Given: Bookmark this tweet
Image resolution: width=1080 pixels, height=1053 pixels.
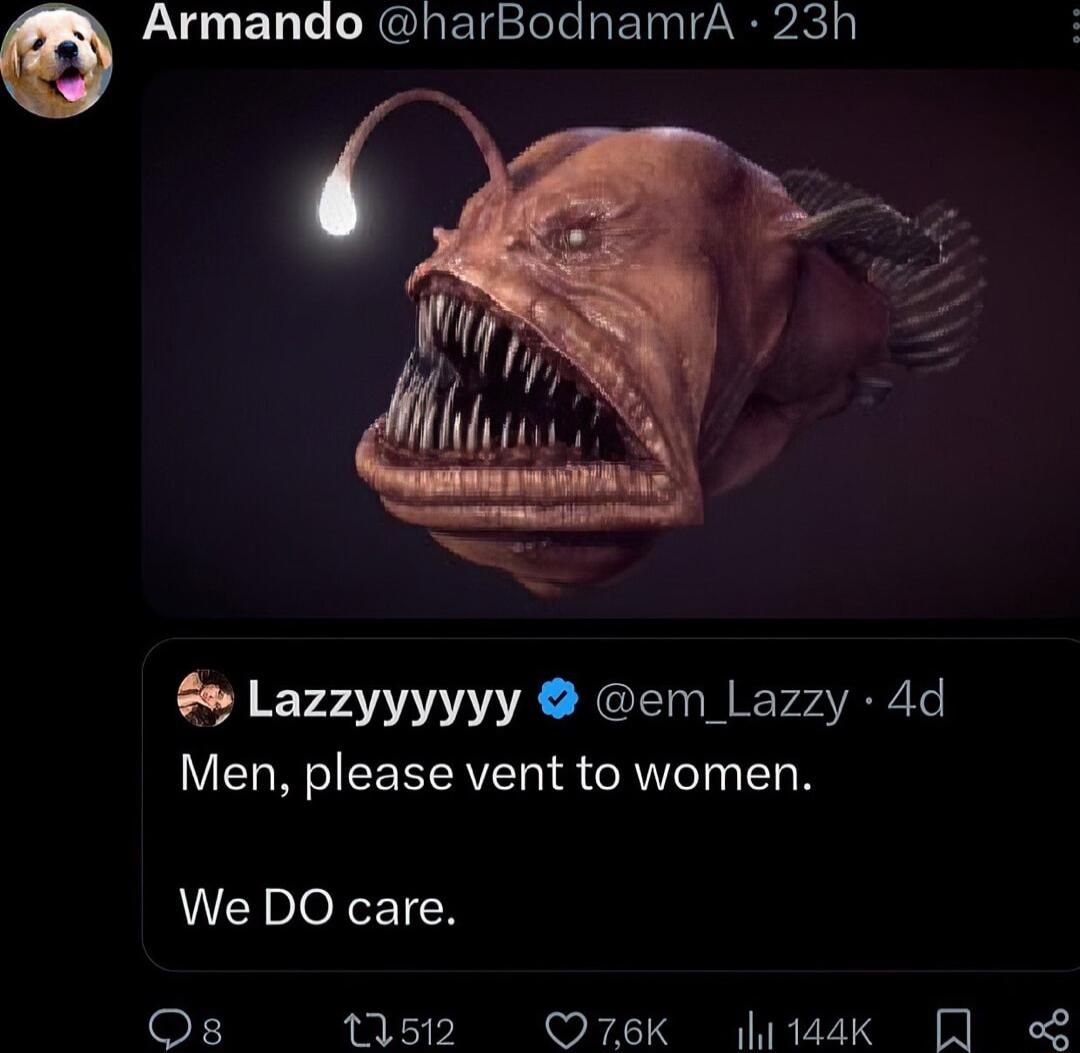Looking at the screenshot, I should point(954,1030).
